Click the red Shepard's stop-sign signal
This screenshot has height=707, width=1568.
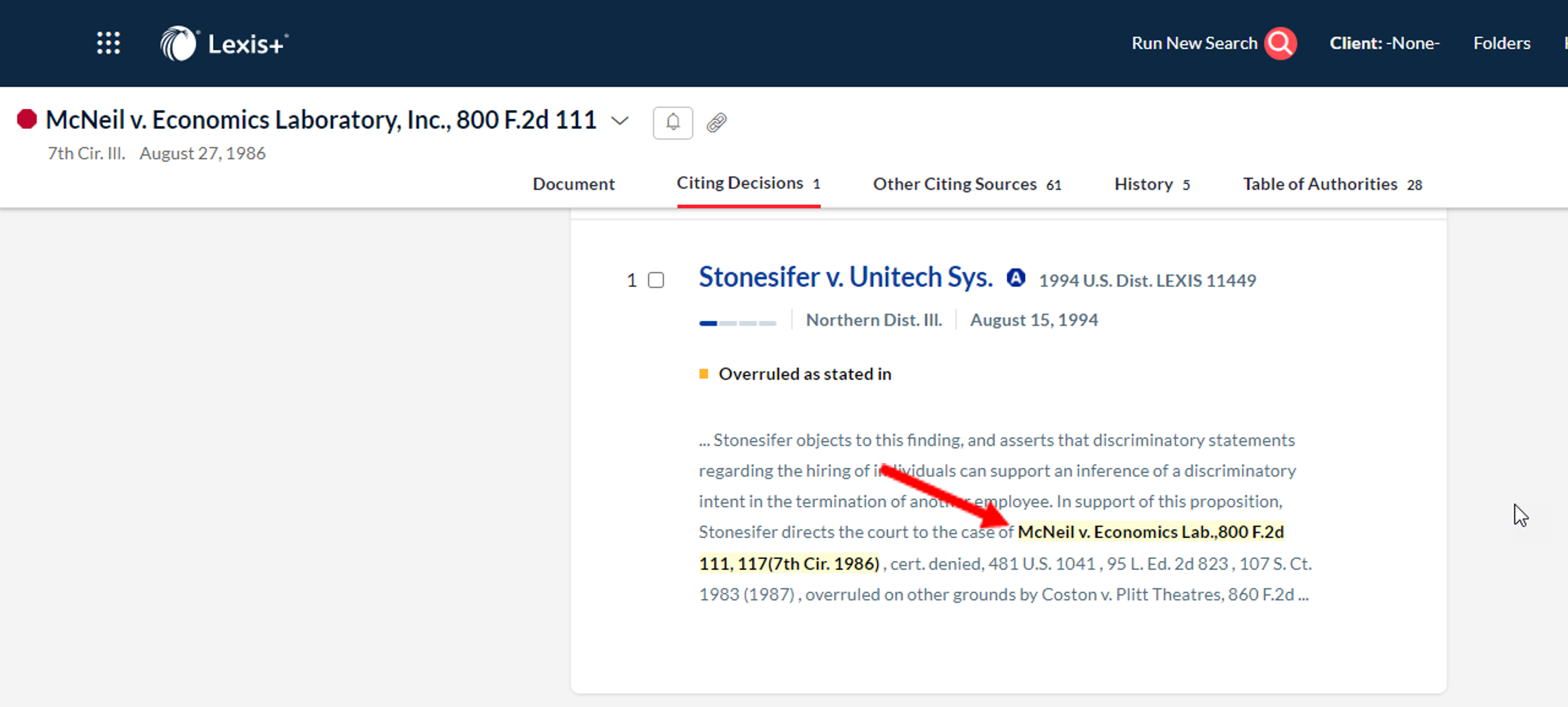[x=27, y=119]
